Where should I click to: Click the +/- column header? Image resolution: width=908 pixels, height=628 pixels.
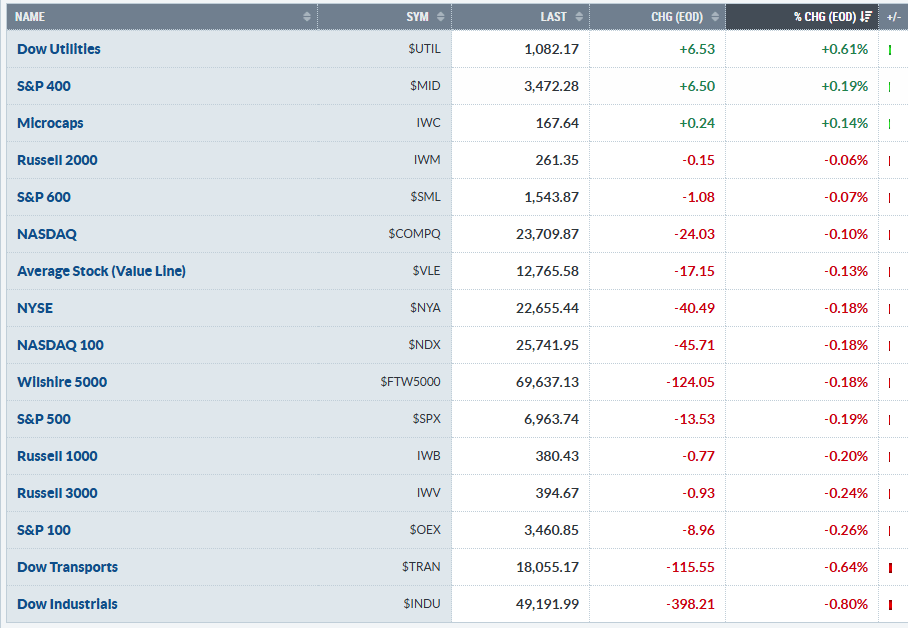coord(893,17)
